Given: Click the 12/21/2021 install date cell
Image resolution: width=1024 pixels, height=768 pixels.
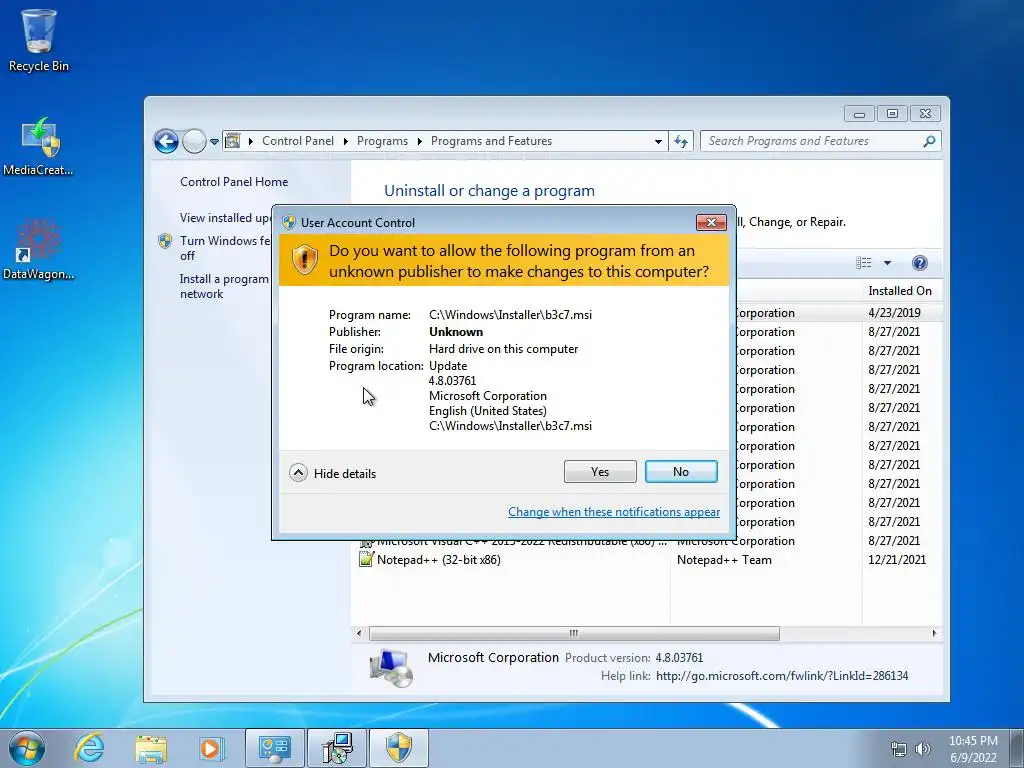Looking at the screenshot, I should point(897,560).
